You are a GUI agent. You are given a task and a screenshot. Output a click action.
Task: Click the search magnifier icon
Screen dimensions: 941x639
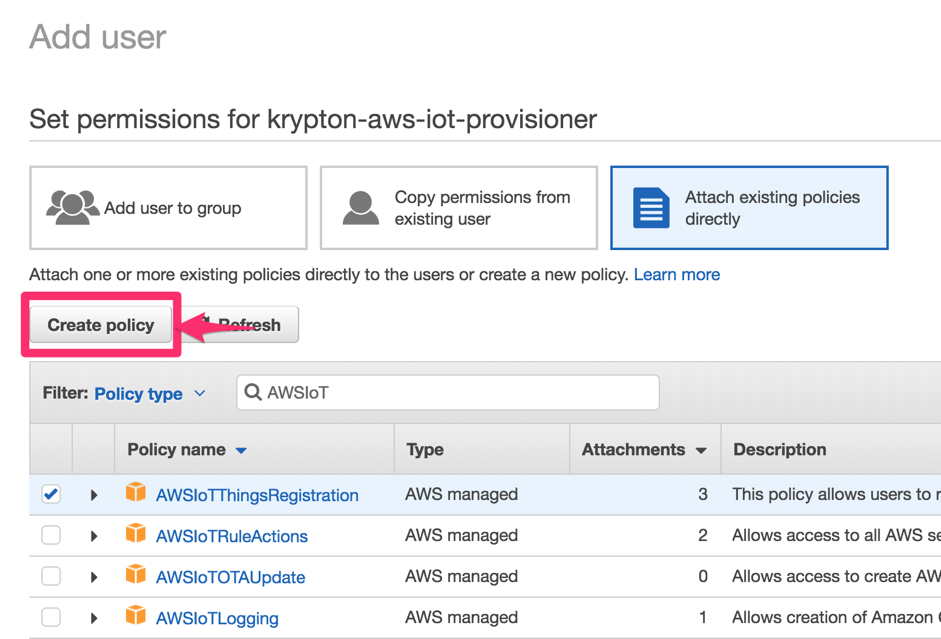(253, 393)
